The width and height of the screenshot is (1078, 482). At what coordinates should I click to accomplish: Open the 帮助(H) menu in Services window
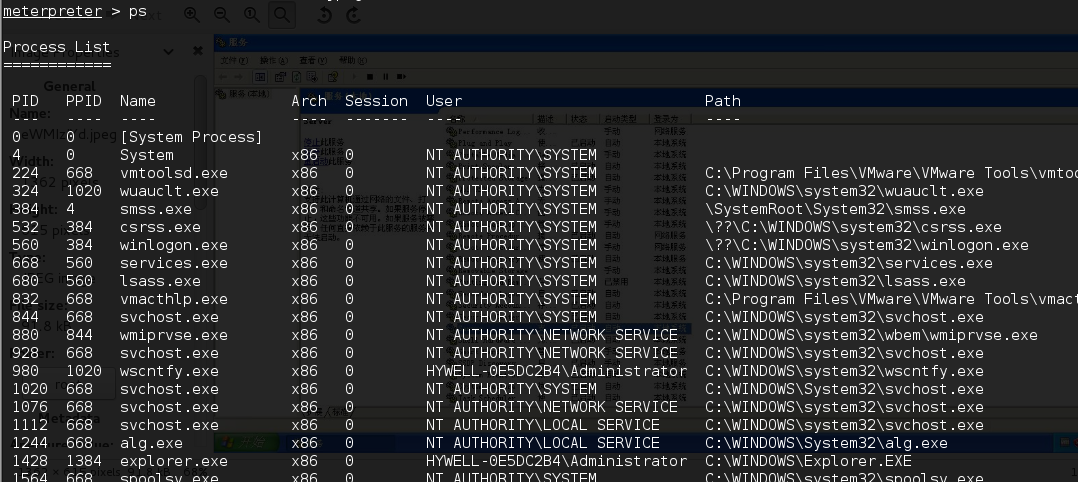point(353,61)
